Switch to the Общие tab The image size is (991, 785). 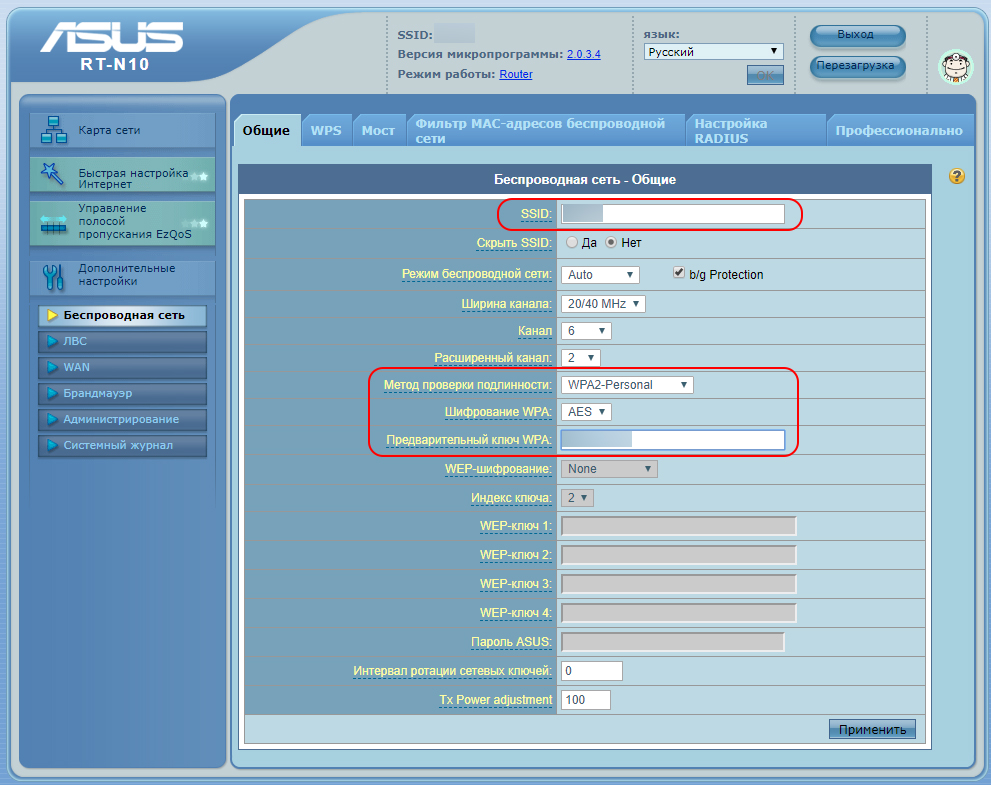pos(266,130)
